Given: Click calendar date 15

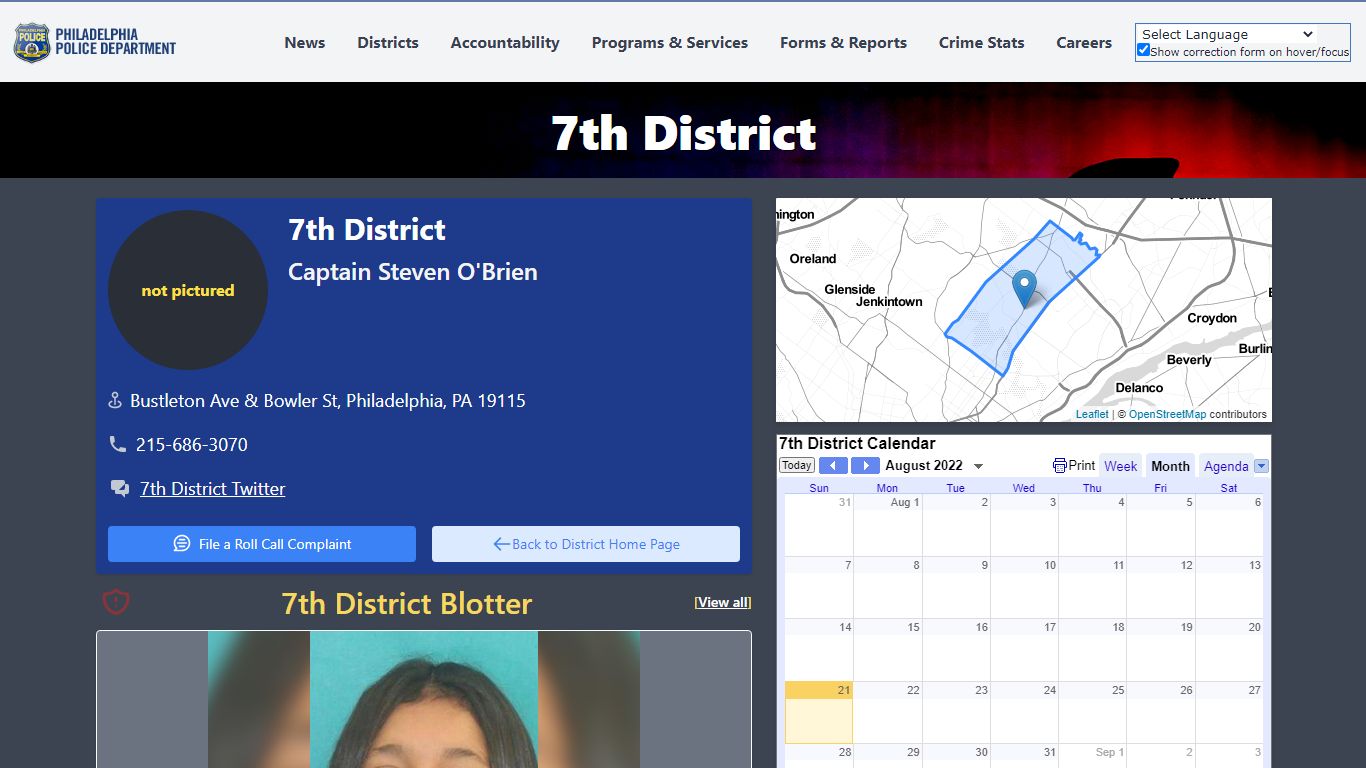Looking at the screenshot, I should coord(913,627).
